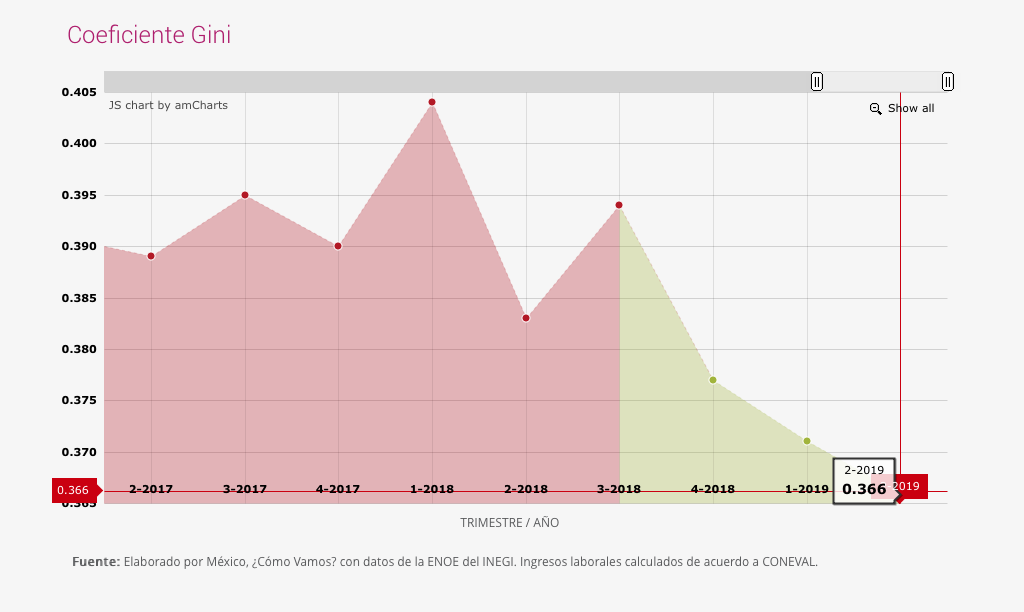Click the 3-2017 data point at 0.395
Image resolution: width=1024 pixels, height=612 pixels.
245,195
